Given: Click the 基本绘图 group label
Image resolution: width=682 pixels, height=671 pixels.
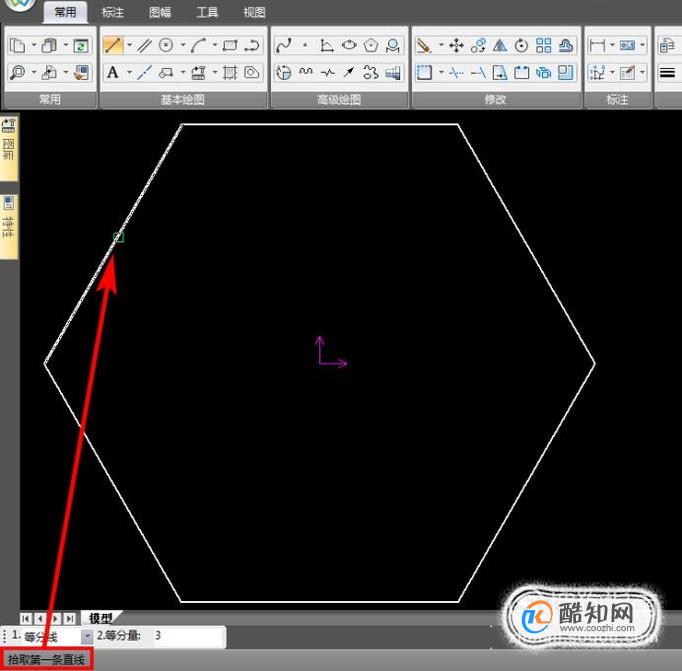Looking at the screenshot, I should [183, 100].
